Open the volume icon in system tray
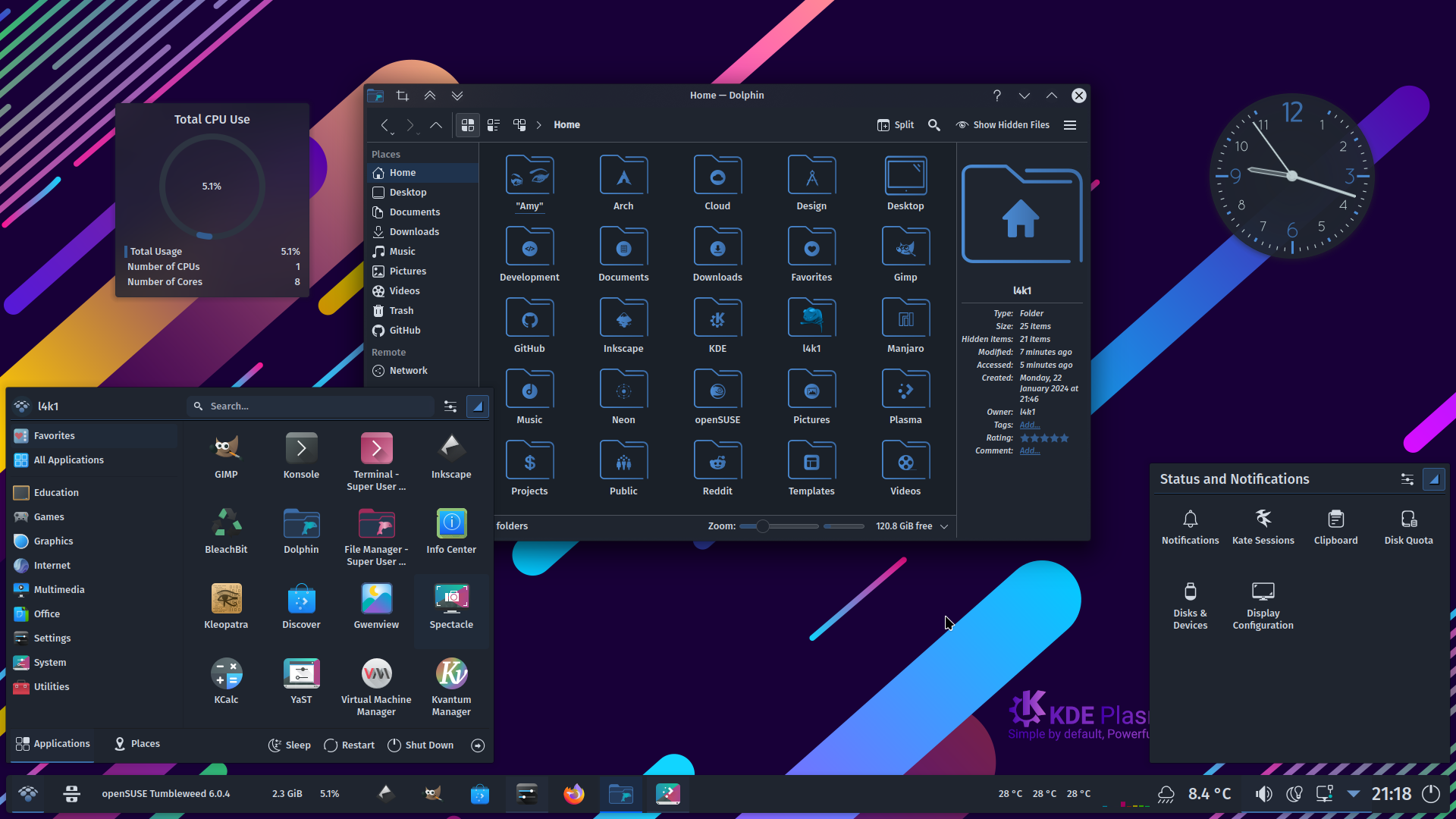The width and height of the screenshot is (1456, 819). tap(1263, 794)
